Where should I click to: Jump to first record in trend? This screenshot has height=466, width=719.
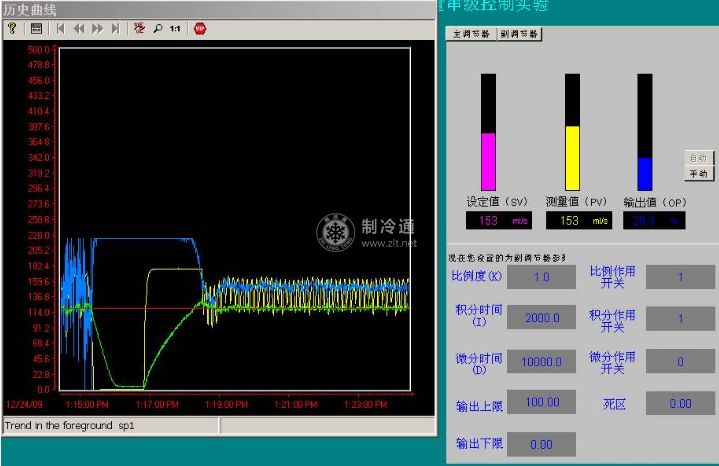[x=61, y=29]
